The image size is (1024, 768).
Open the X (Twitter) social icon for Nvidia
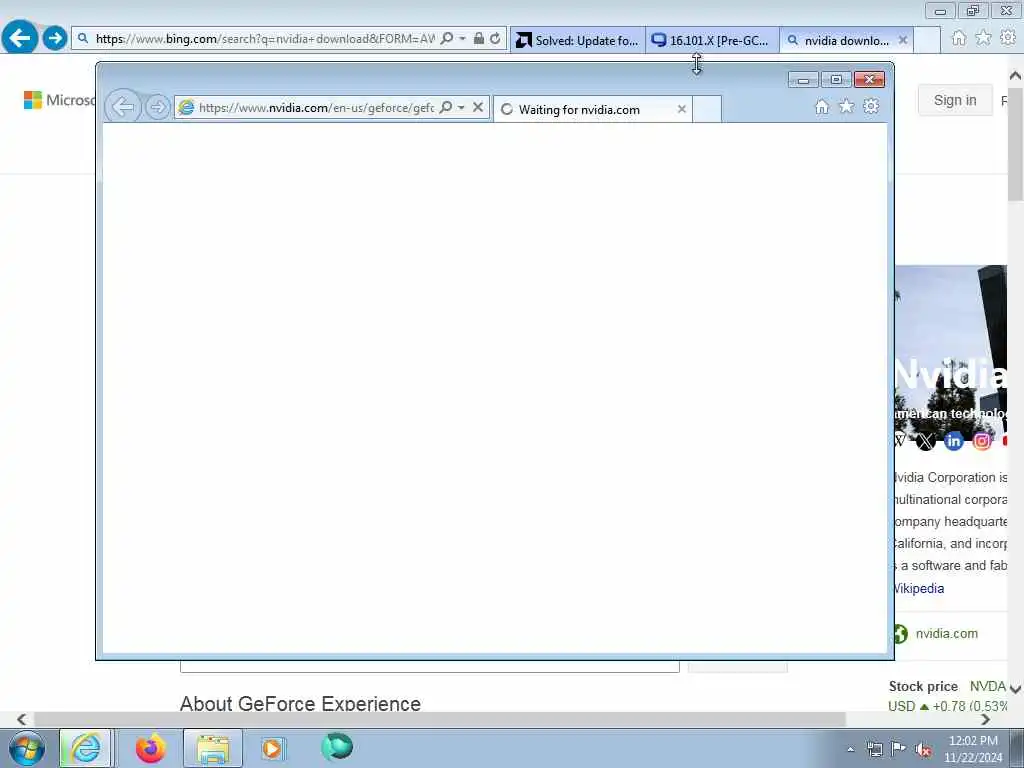(925, 441)
